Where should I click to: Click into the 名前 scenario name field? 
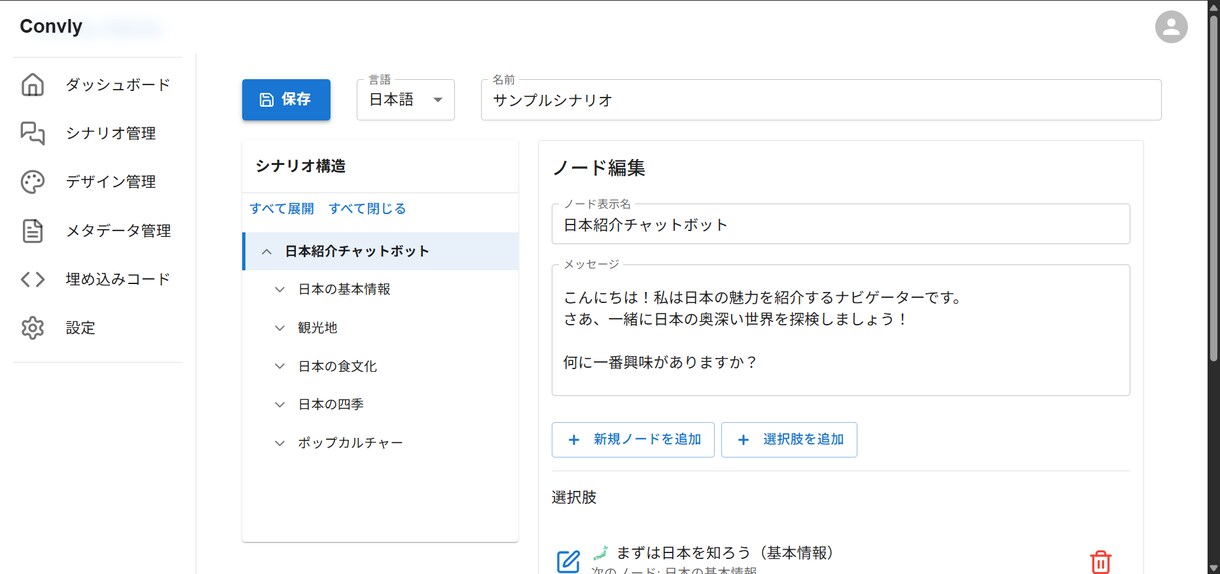(821, 100)
